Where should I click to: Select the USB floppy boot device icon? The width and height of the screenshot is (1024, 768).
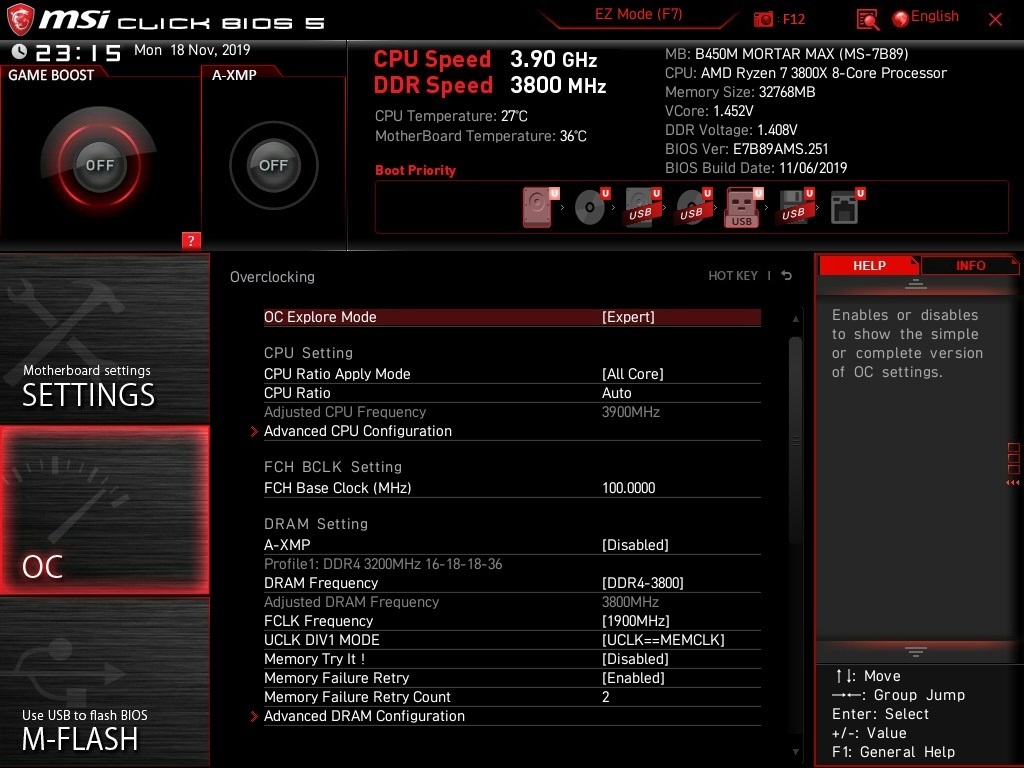(795, 207)
